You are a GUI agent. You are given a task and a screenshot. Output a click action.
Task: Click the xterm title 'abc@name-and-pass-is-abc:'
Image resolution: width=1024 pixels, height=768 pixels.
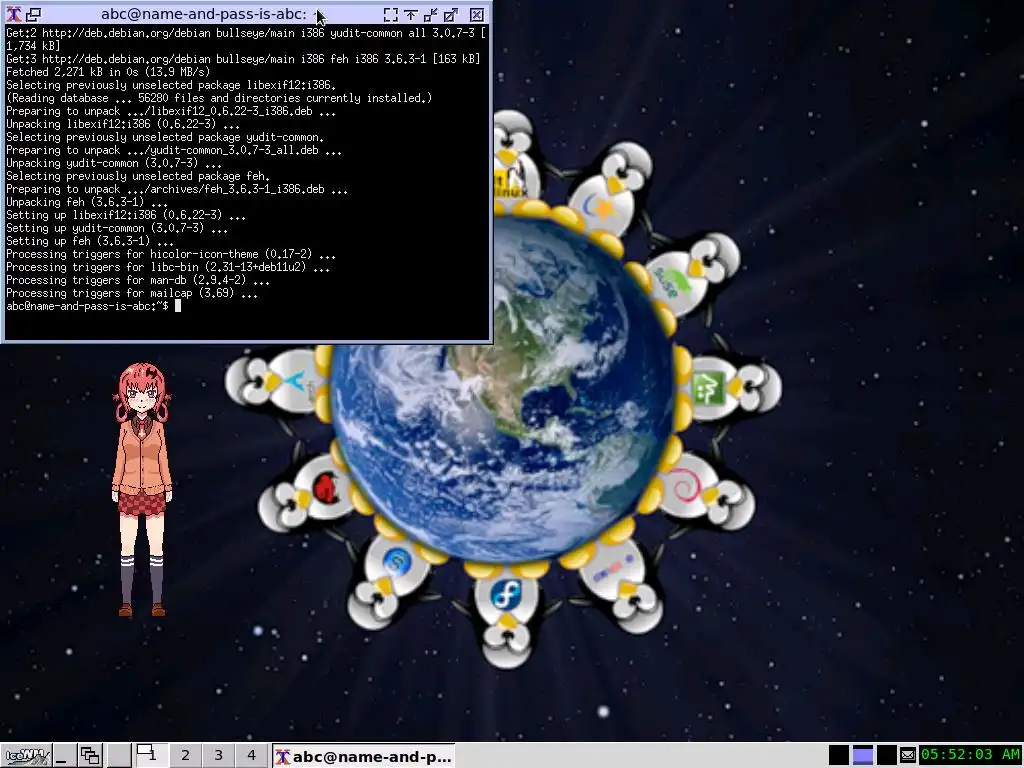pyautogui.click(x=204, y=14)
